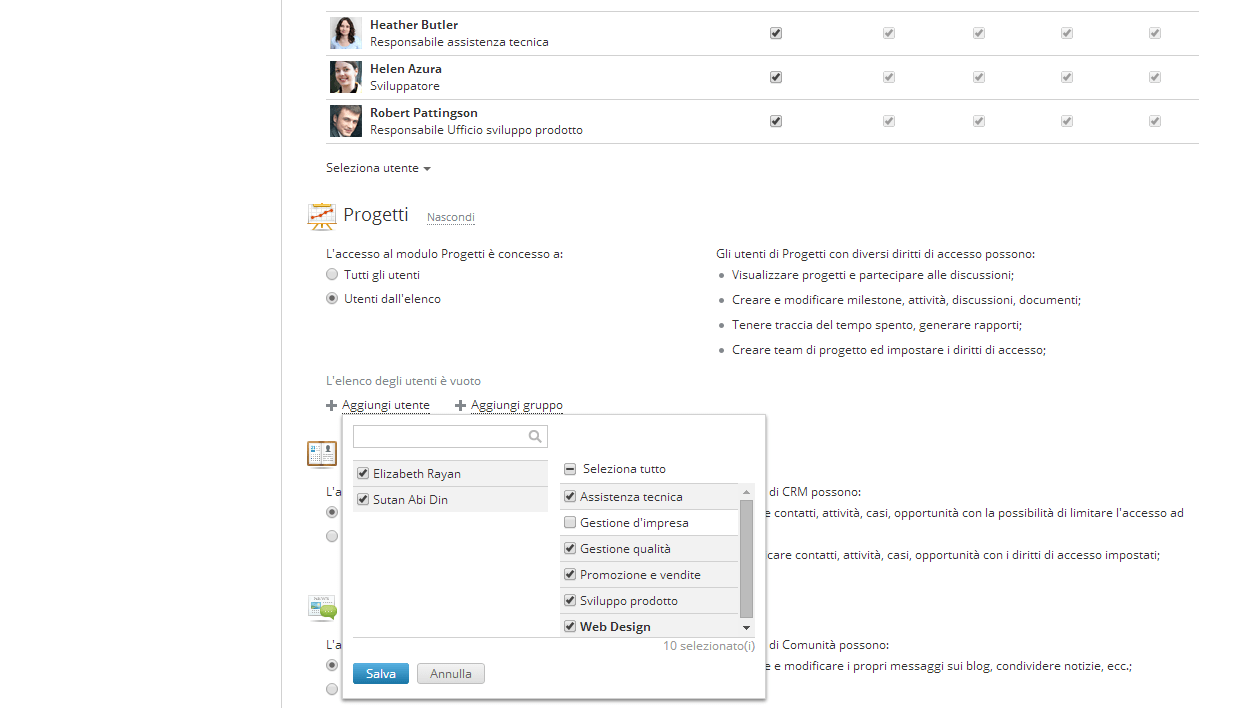The width and height of the screenshot is (1240, 708).
Task: Toggle the Seleziona tutto checkbox
Action: (570, 469)
